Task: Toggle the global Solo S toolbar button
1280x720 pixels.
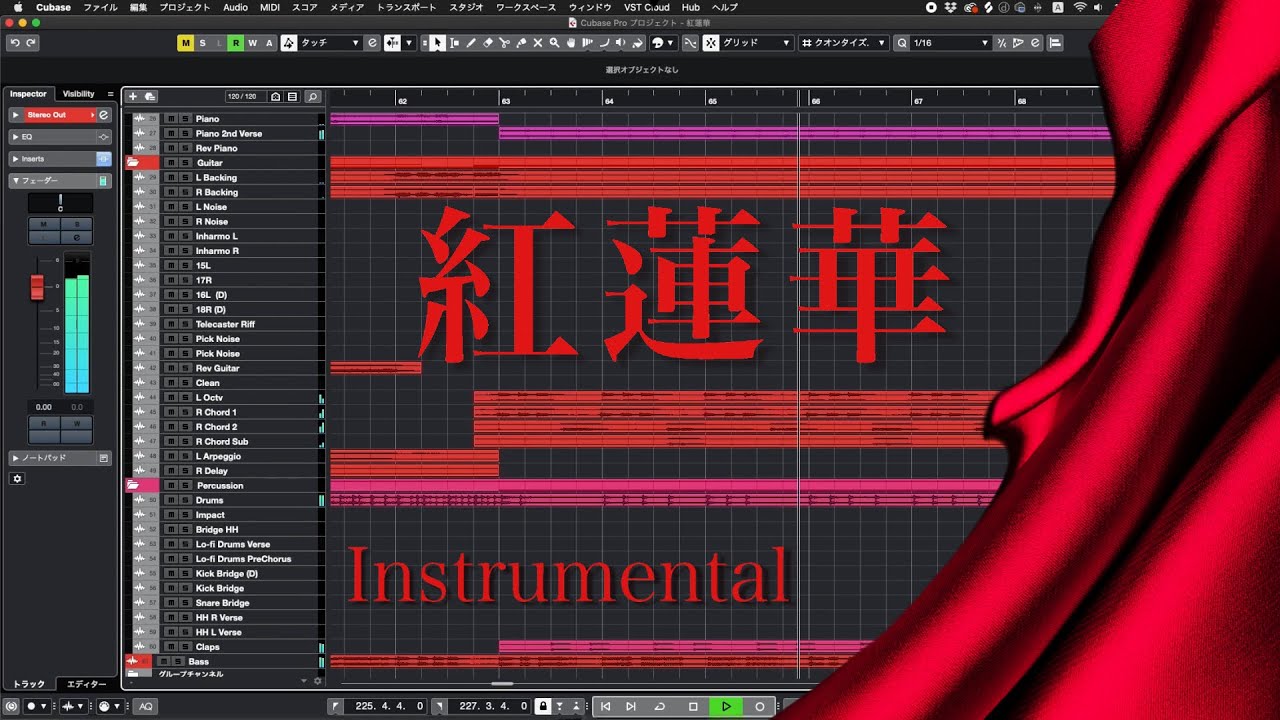Action: pos(202,43)
